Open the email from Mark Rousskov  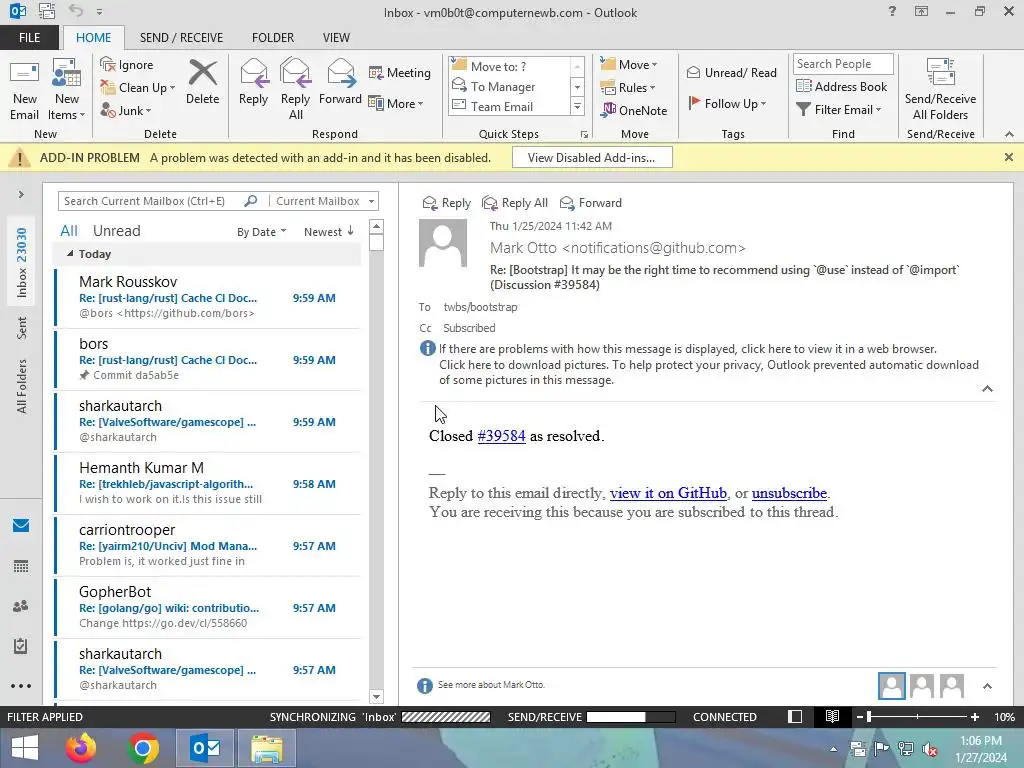coord(208,297)
